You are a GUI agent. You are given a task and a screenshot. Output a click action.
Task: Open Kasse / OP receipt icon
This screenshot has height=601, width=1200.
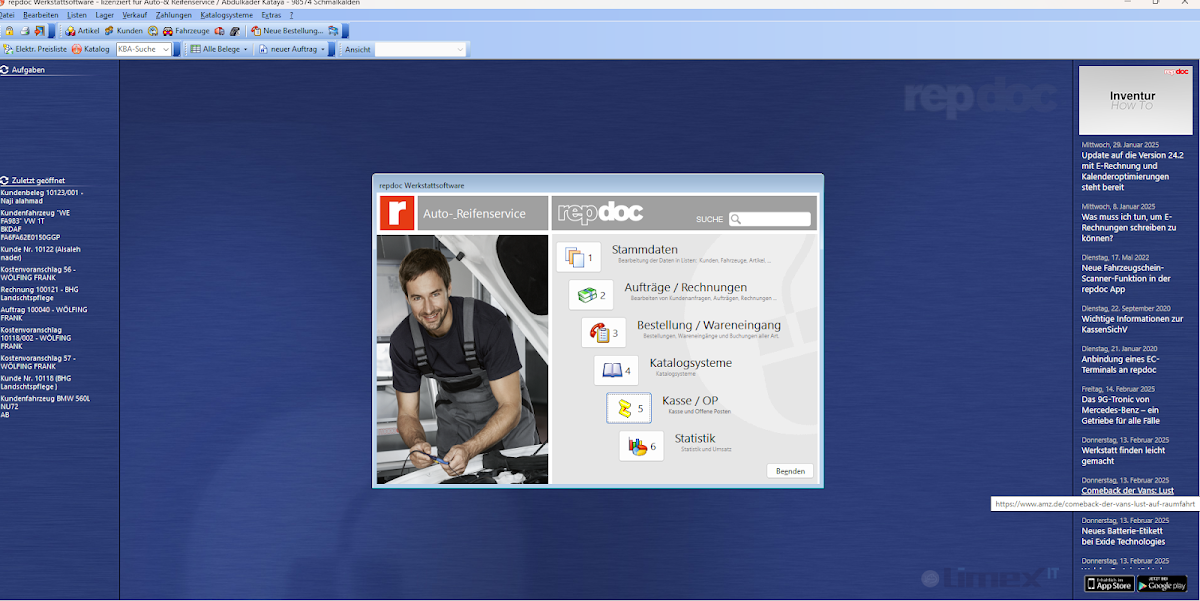(x=628, y=408)
